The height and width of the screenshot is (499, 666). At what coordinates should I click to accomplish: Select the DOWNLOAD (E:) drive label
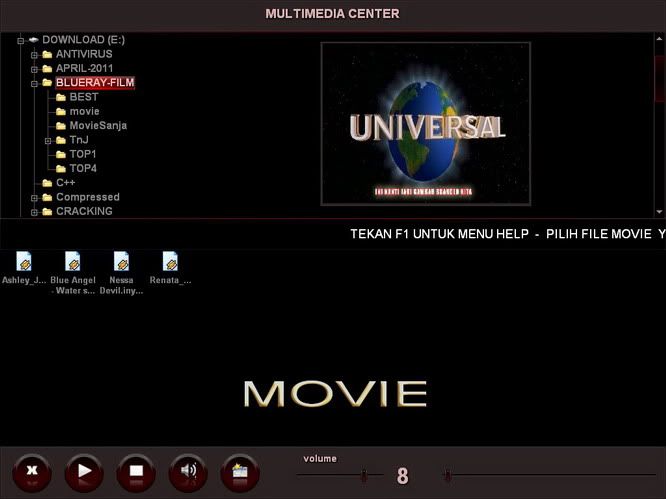[x=83, y=40]
